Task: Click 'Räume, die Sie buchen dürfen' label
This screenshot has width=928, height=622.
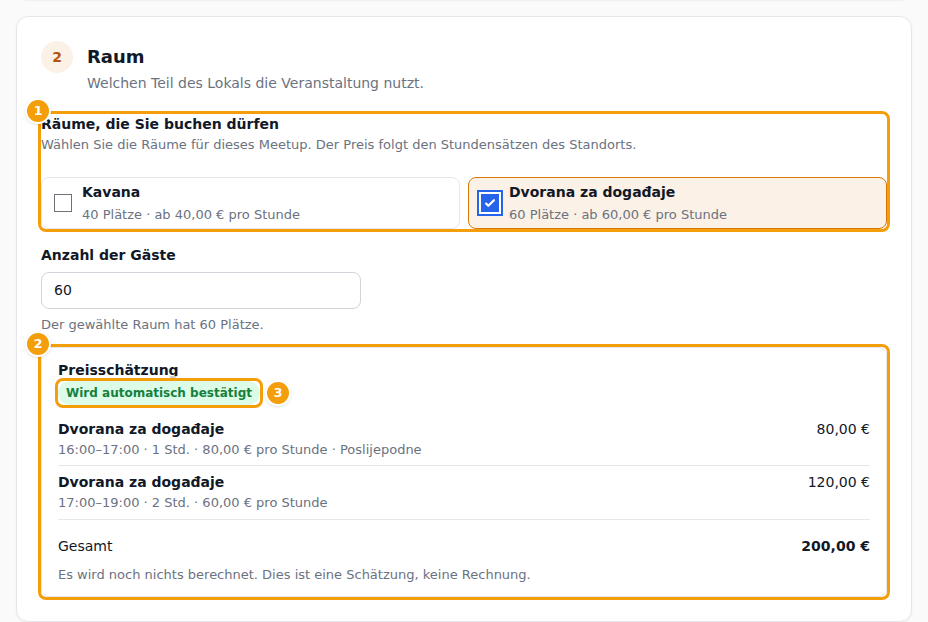Action: click(160, 124)
